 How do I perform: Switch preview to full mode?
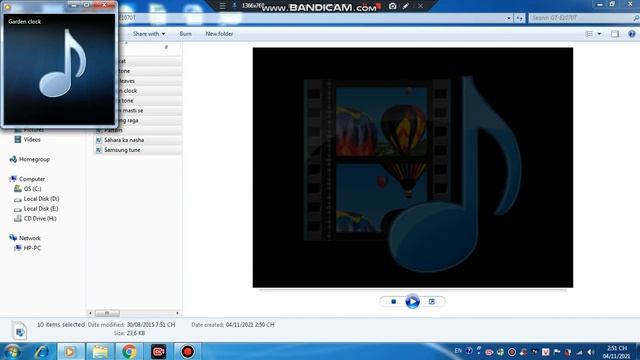[x=431, y=302]
